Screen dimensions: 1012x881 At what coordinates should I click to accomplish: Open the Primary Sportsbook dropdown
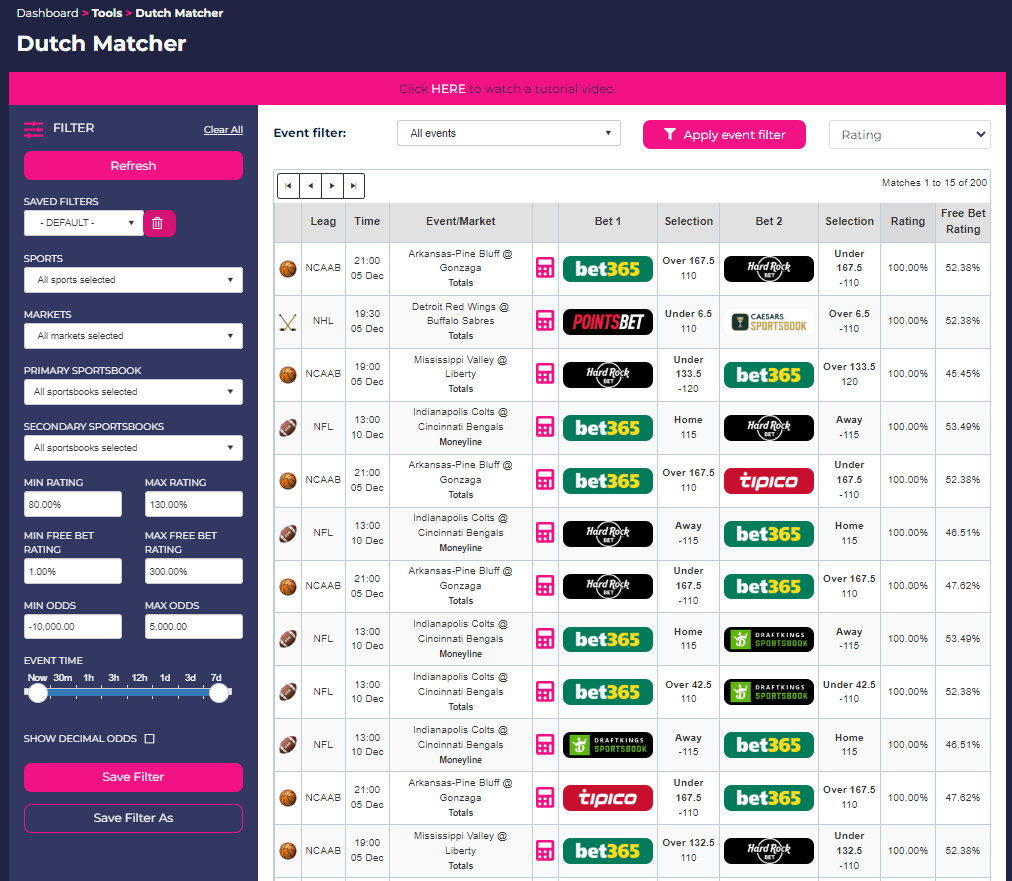tap(134, 392)
